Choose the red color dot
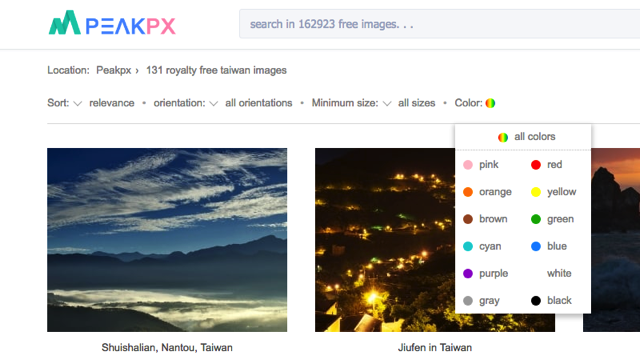Viewport: 640px width, 360px height. (536, 165)
